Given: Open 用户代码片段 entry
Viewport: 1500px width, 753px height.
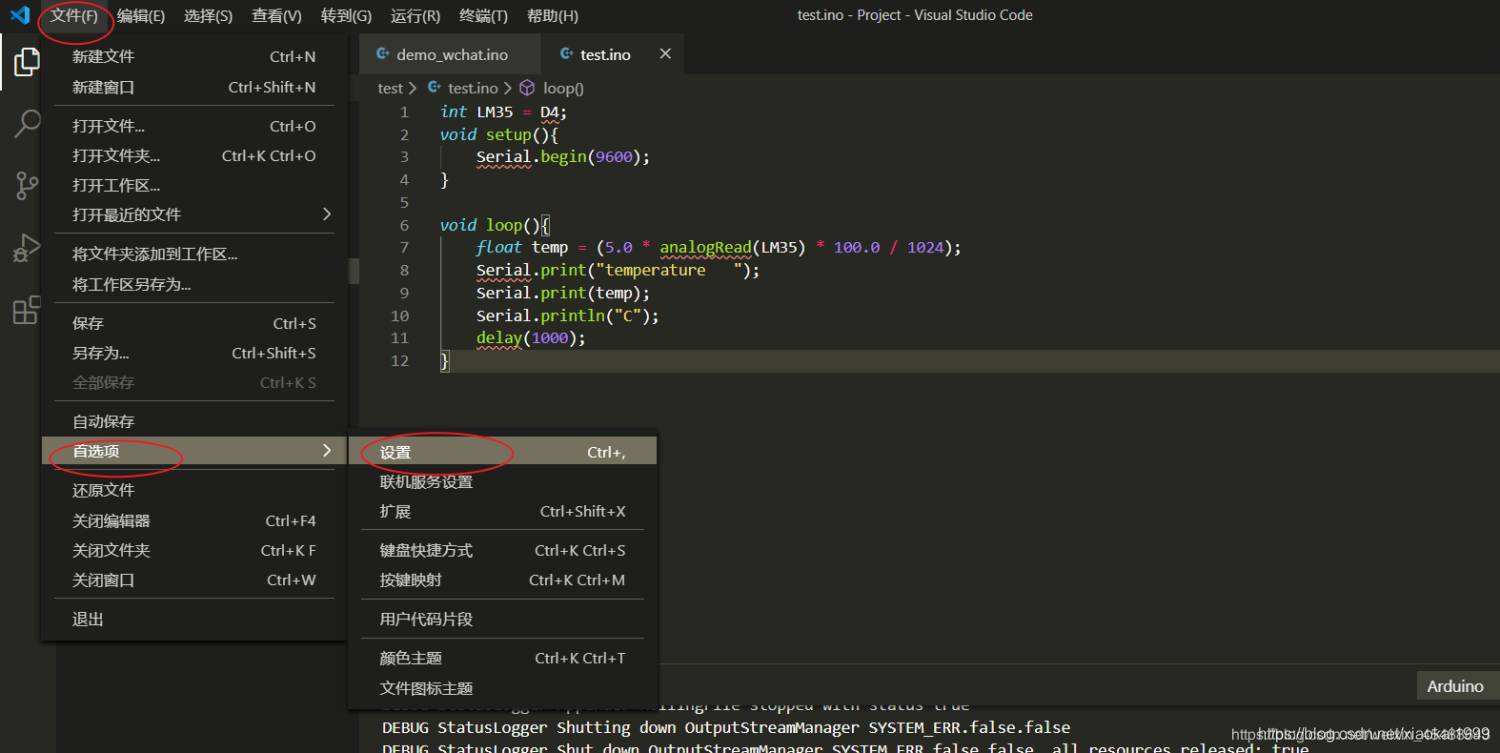Looking at the screenshot, I should tap(503, 619).
